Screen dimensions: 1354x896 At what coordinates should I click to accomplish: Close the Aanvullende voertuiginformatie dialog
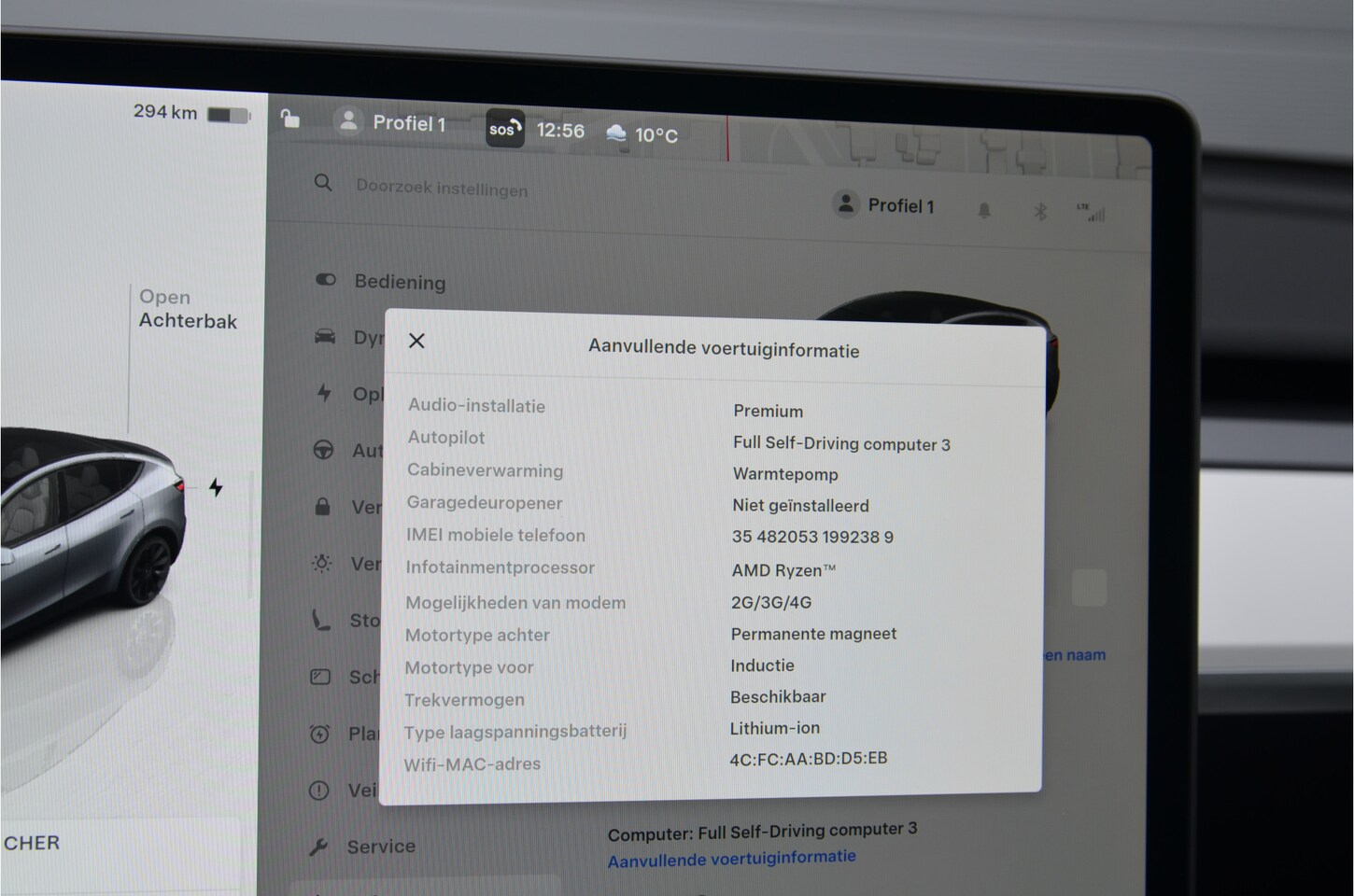click(x=416, y=341)
